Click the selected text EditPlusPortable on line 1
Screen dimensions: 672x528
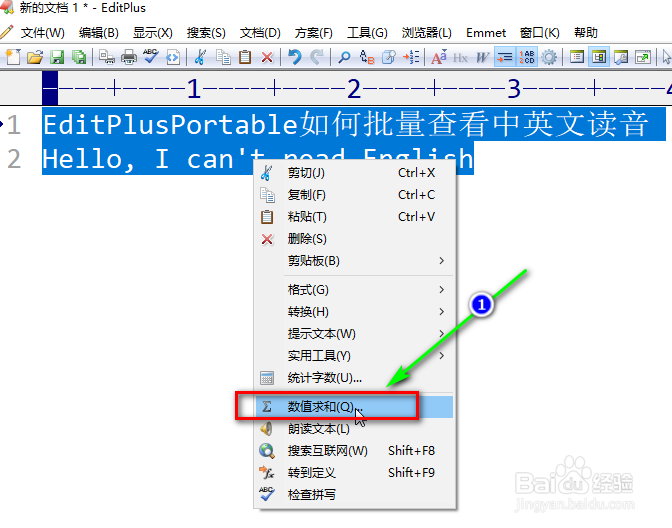171,124
